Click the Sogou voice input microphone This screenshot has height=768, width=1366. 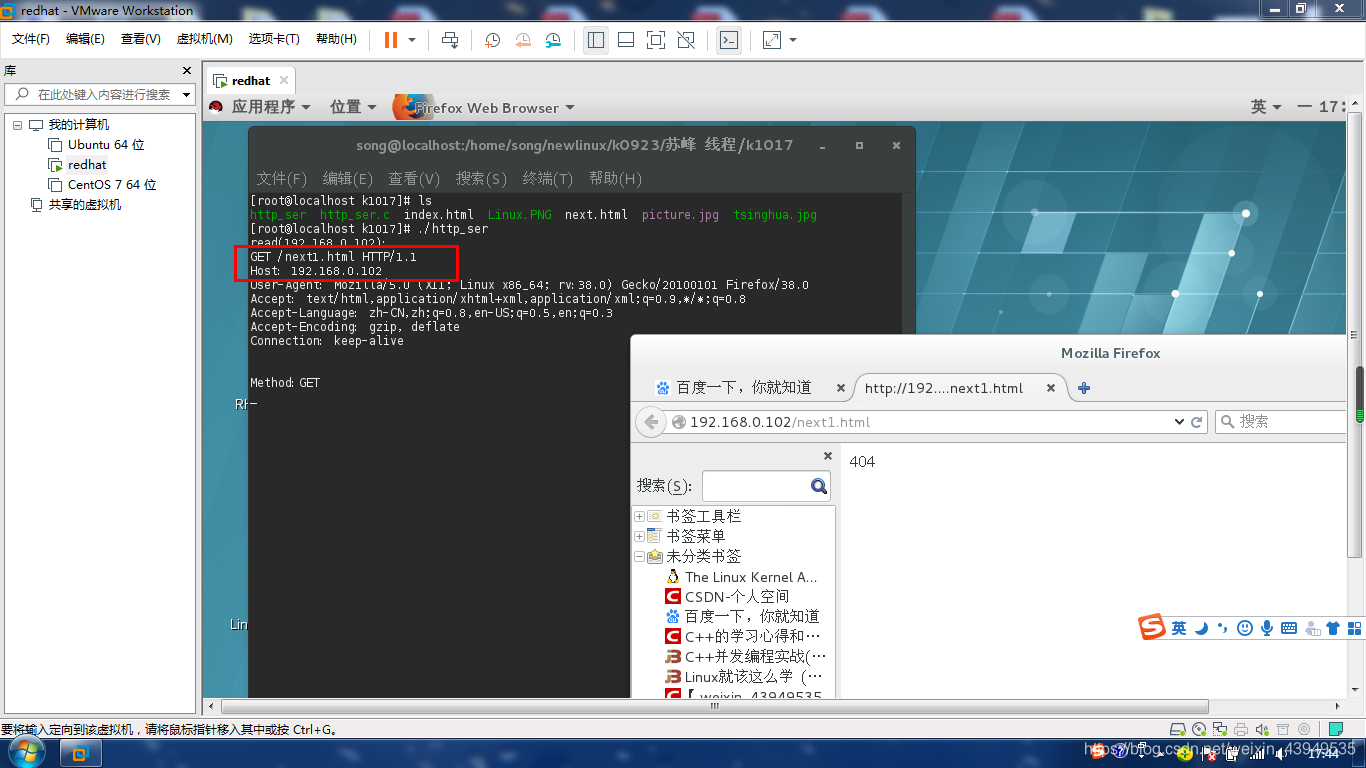pos(1267,628)
